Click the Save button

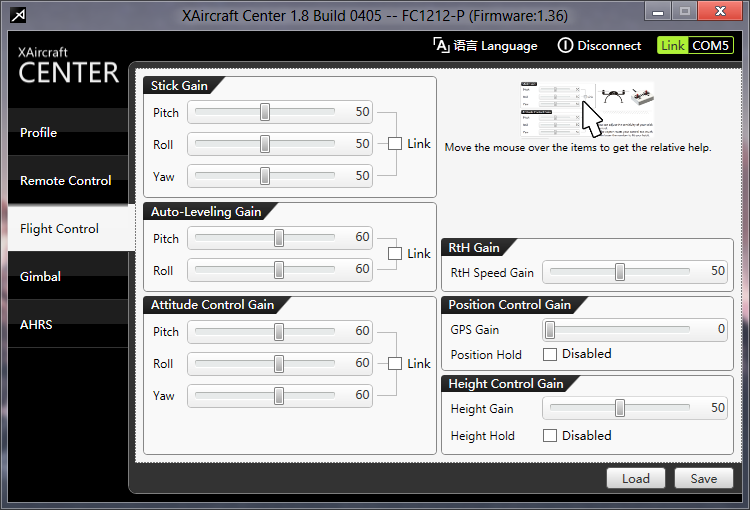click(x=704, y=478)
